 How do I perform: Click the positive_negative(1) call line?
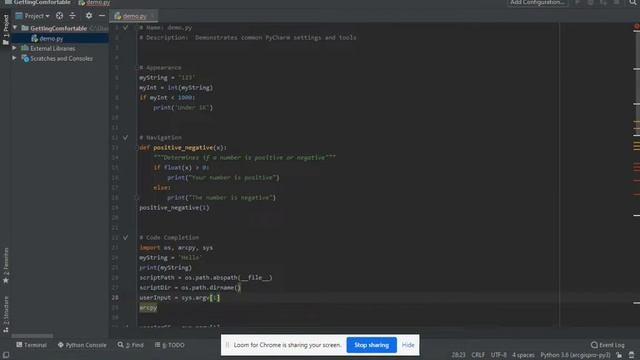pos(174,207)
